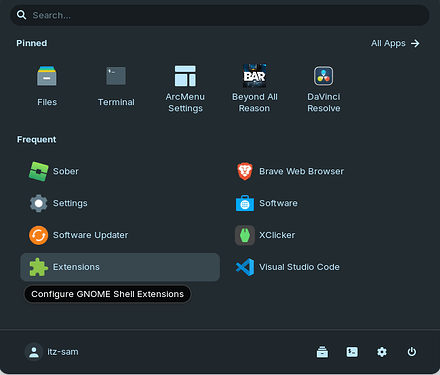The width and height of the screenshot is (440, 375).
Task: Select the highlighted Extensions entry
Action: [120, 267]
